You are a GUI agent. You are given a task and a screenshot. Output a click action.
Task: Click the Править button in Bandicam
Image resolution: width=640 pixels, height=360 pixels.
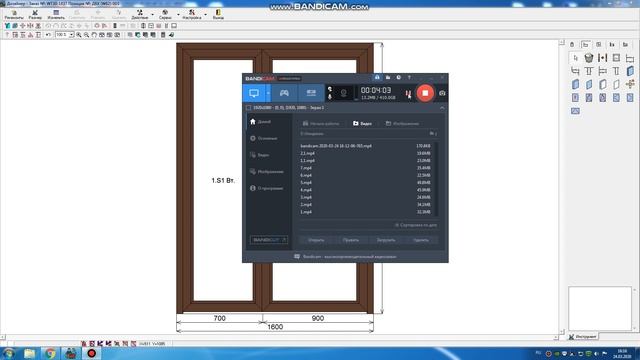click(351, 240)
